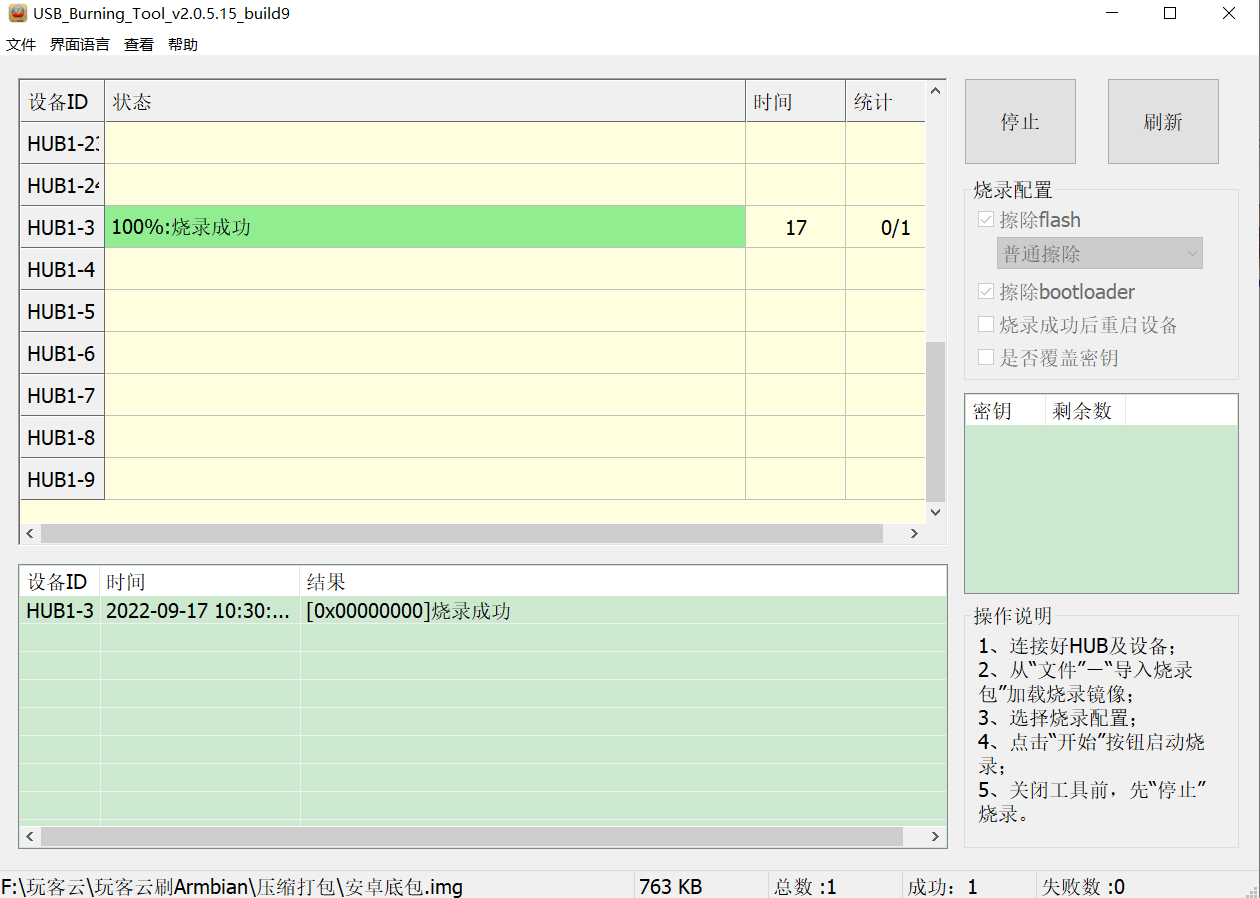Screen dimensions: 1260x898
Task: Click the 结果 column header in log
Action: pyautogui.click(x=623, y=582)
